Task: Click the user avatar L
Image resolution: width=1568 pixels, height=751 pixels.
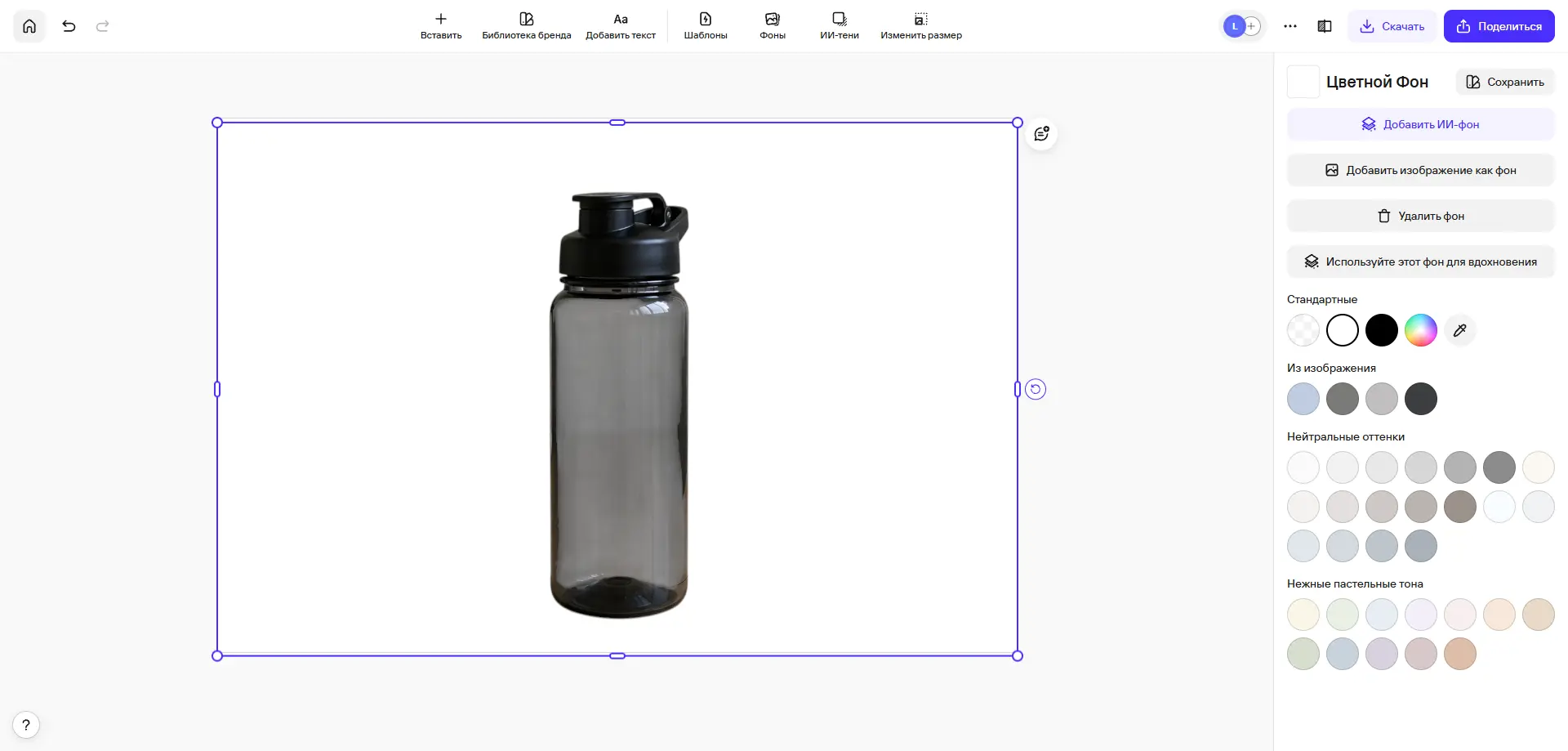Action: pyautogui.click(x=1235, y=26)
